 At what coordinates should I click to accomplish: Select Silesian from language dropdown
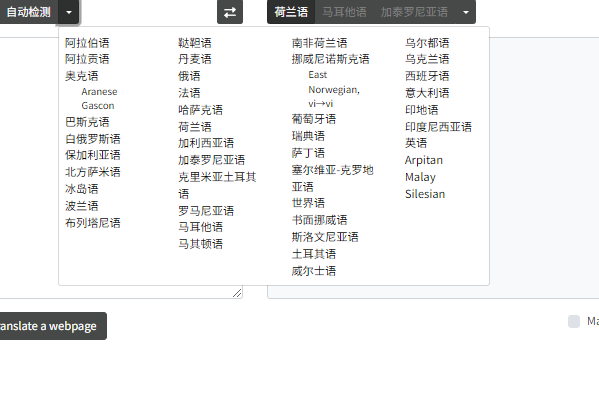point(425,194)
